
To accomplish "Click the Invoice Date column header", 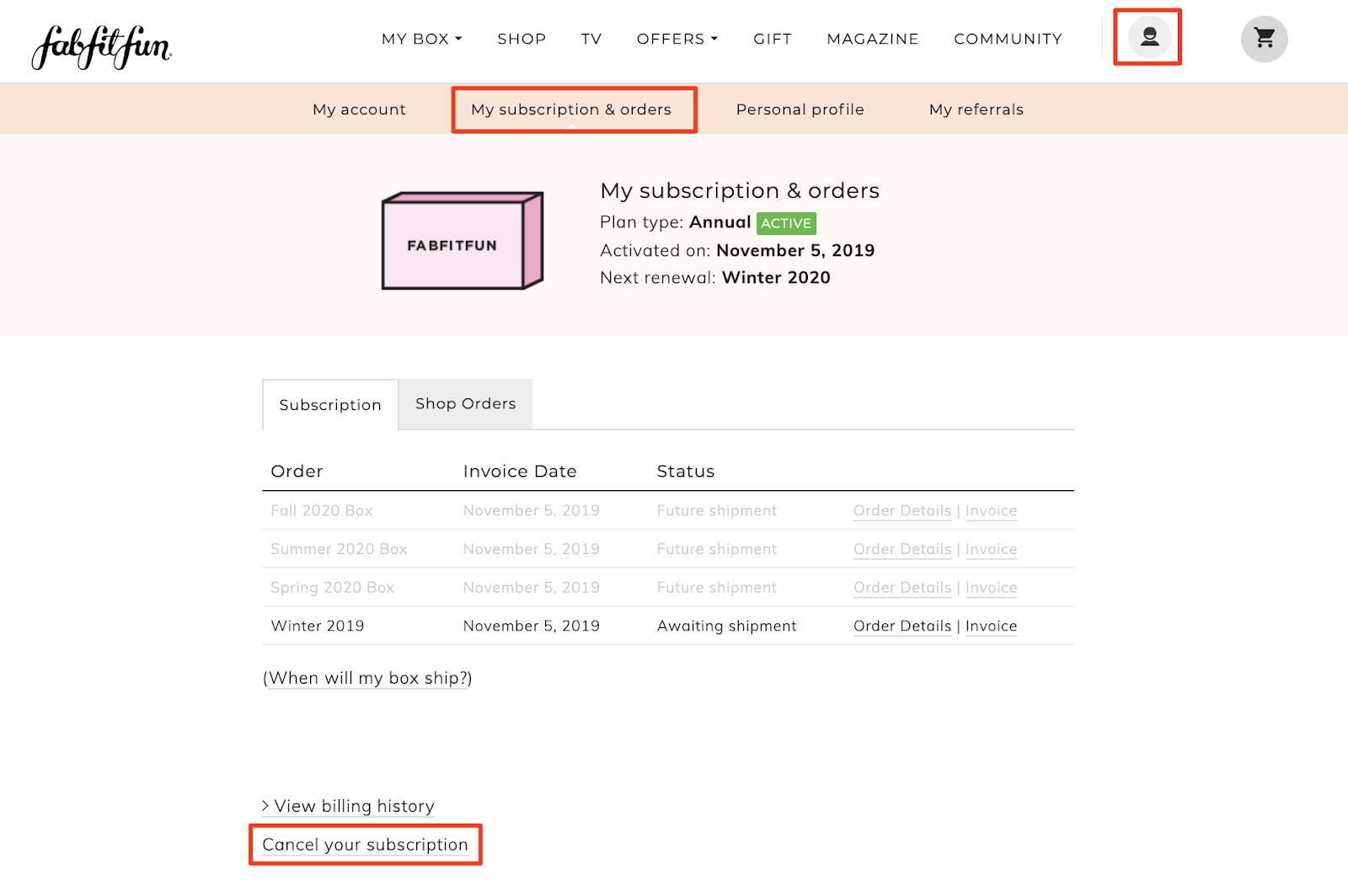I will pos(520,472).
